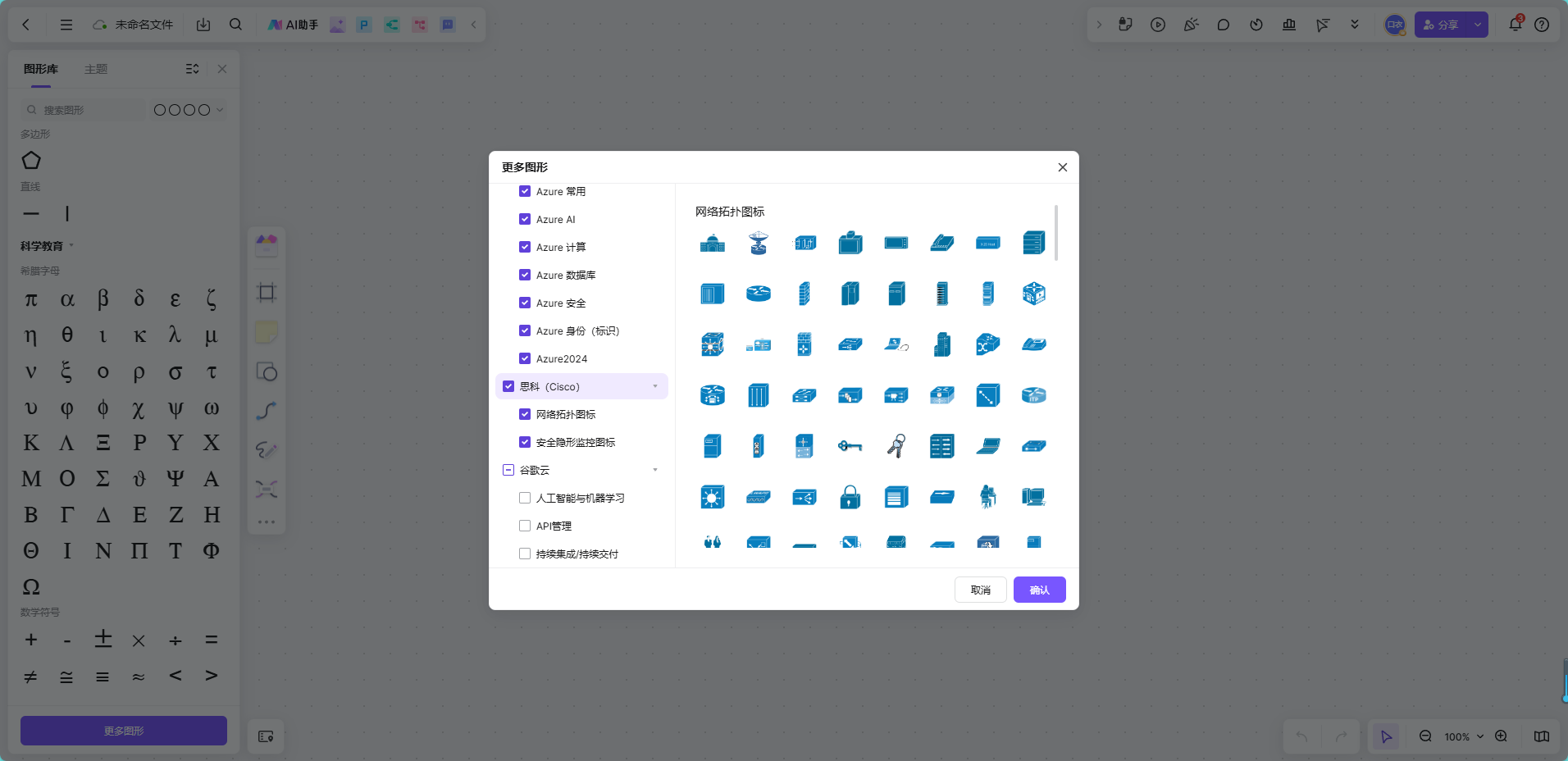
Task: Select the satellite dish network icon
Action: 759,244
